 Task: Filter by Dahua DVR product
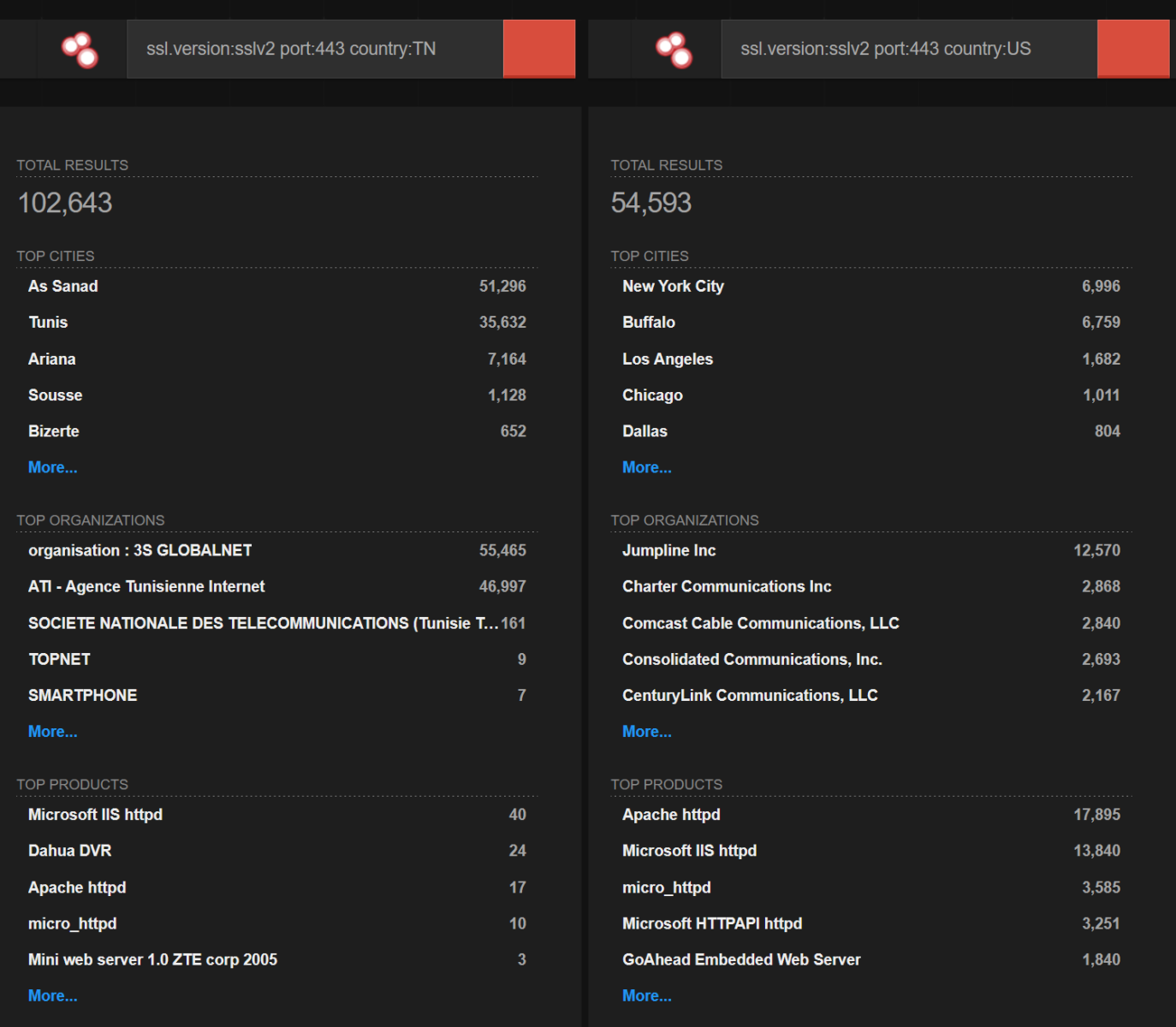point(70,851)
